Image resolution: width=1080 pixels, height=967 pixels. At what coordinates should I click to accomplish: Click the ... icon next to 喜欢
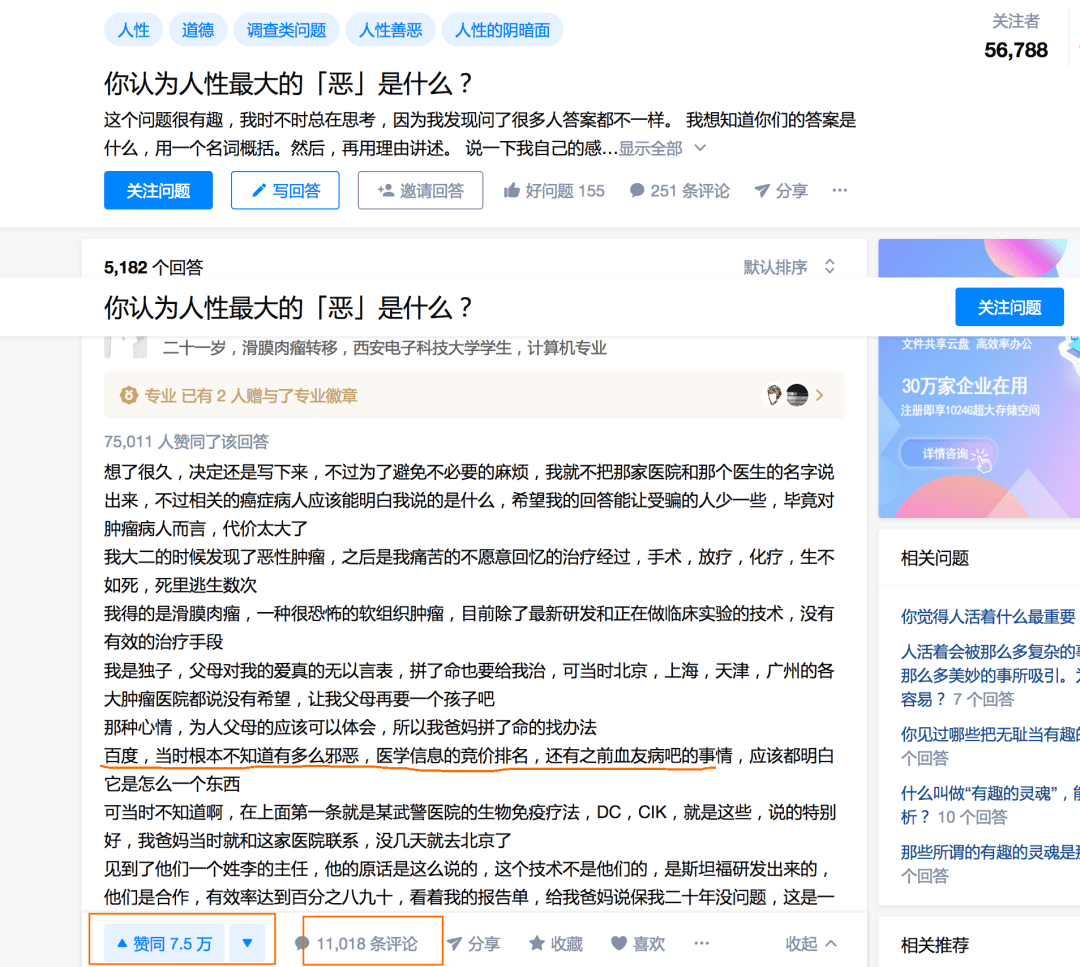(x=701, y=942)
